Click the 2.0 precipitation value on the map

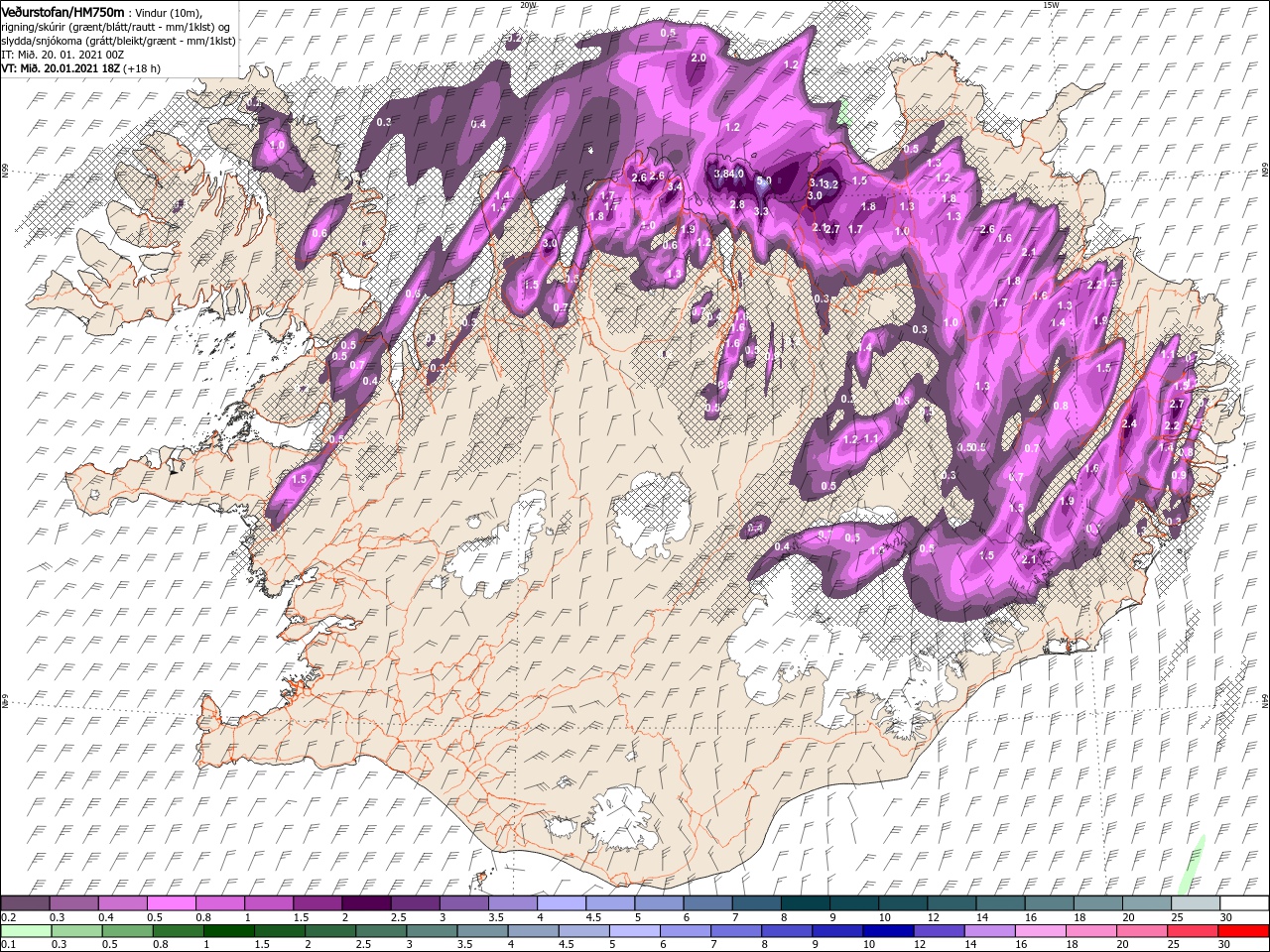pos(698,59)
